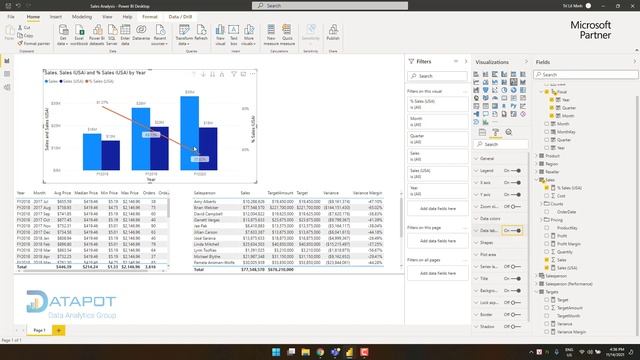The height and width of the screenshot is (360, 640).
Task: Turn on the Zoom slider toggle
Action: pyautogui.click(x=516, y=207)
